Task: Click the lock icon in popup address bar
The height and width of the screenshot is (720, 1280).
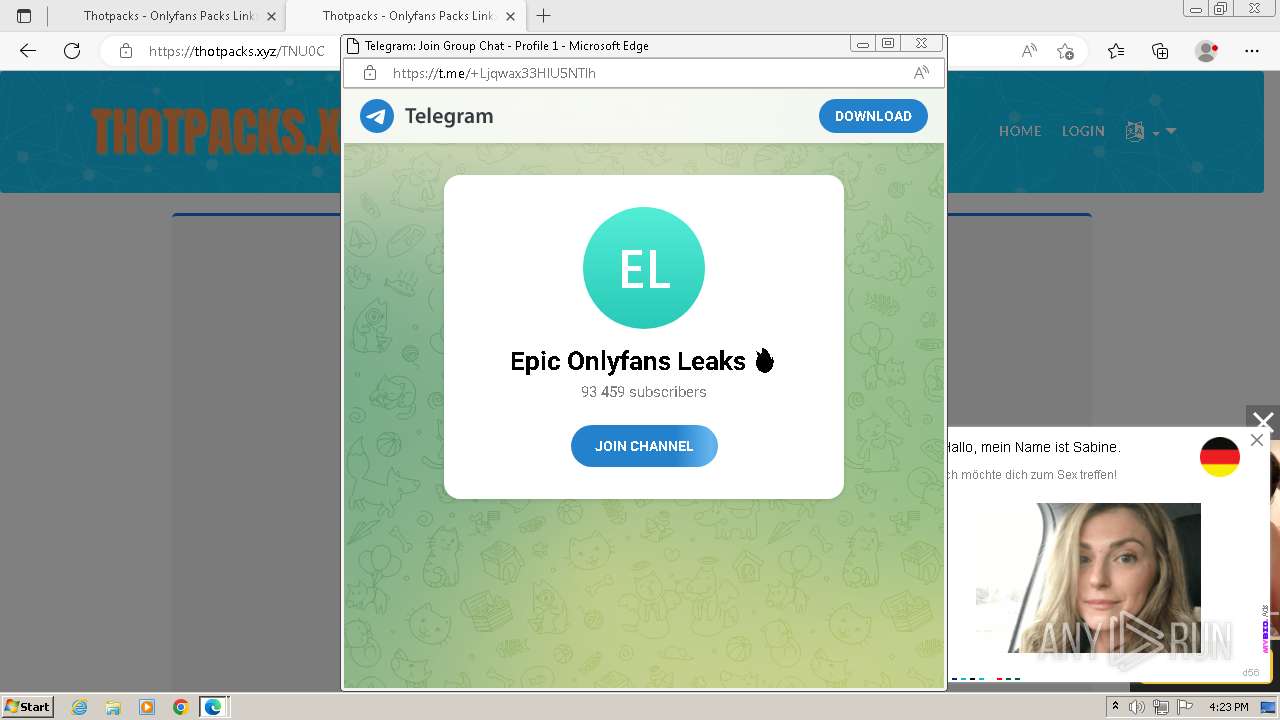Action: (x=370, y=73)
